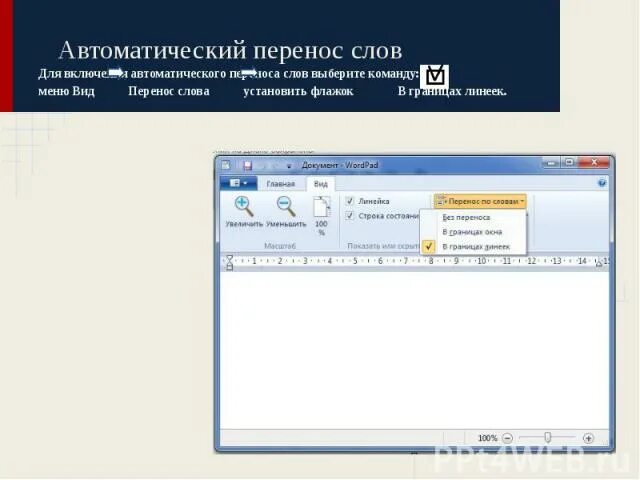Choose Без переноса option

473,218
